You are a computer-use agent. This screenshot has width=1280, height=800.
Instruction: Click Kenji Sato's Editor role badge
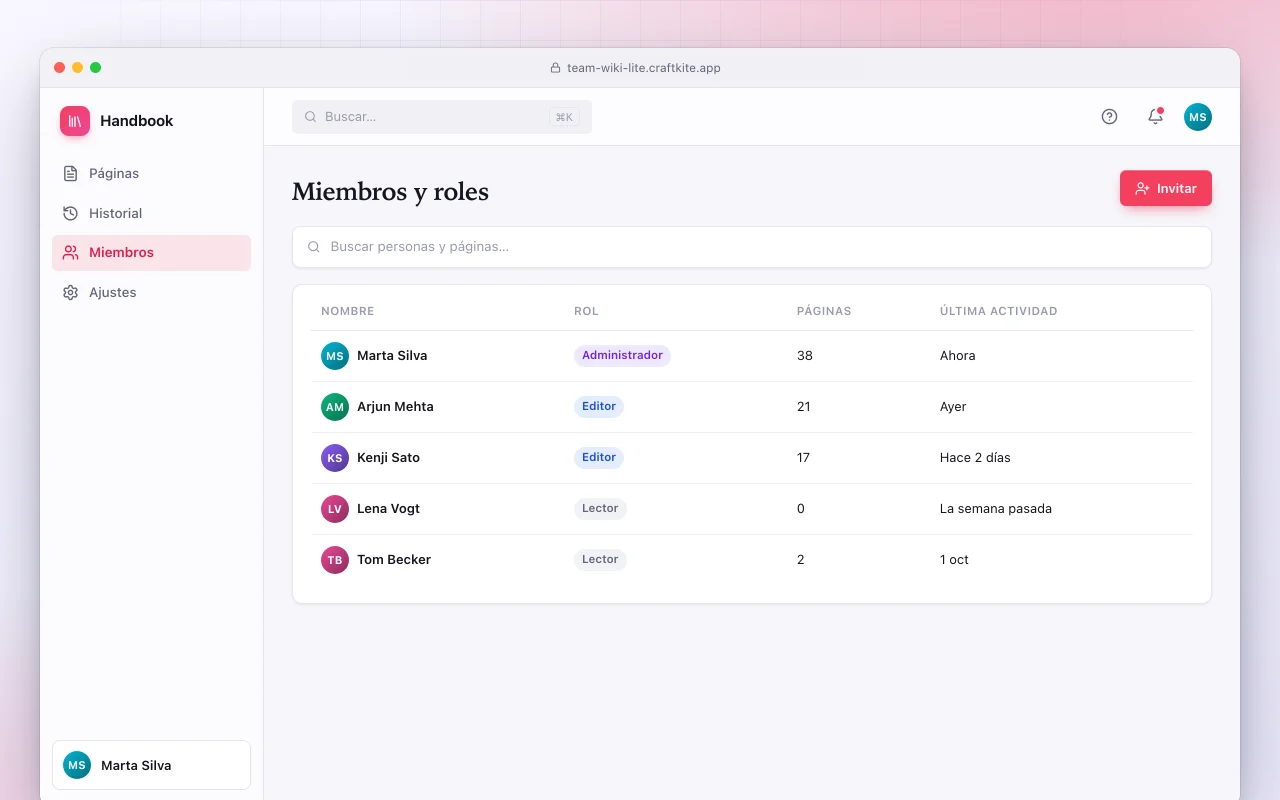pos(599,458)
